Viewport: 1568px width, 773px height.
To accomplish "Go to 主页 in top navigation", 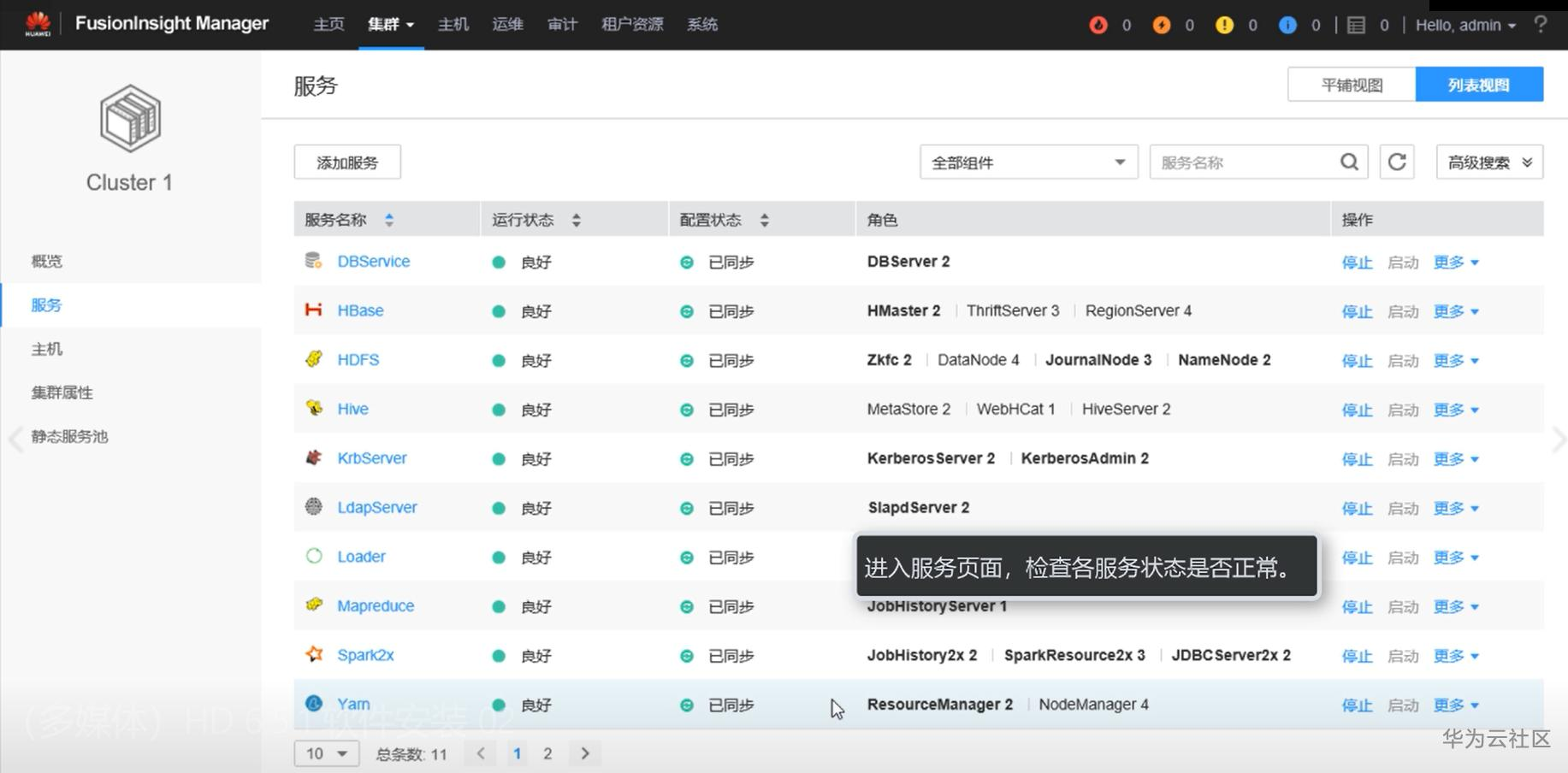I will click(328, 25).
